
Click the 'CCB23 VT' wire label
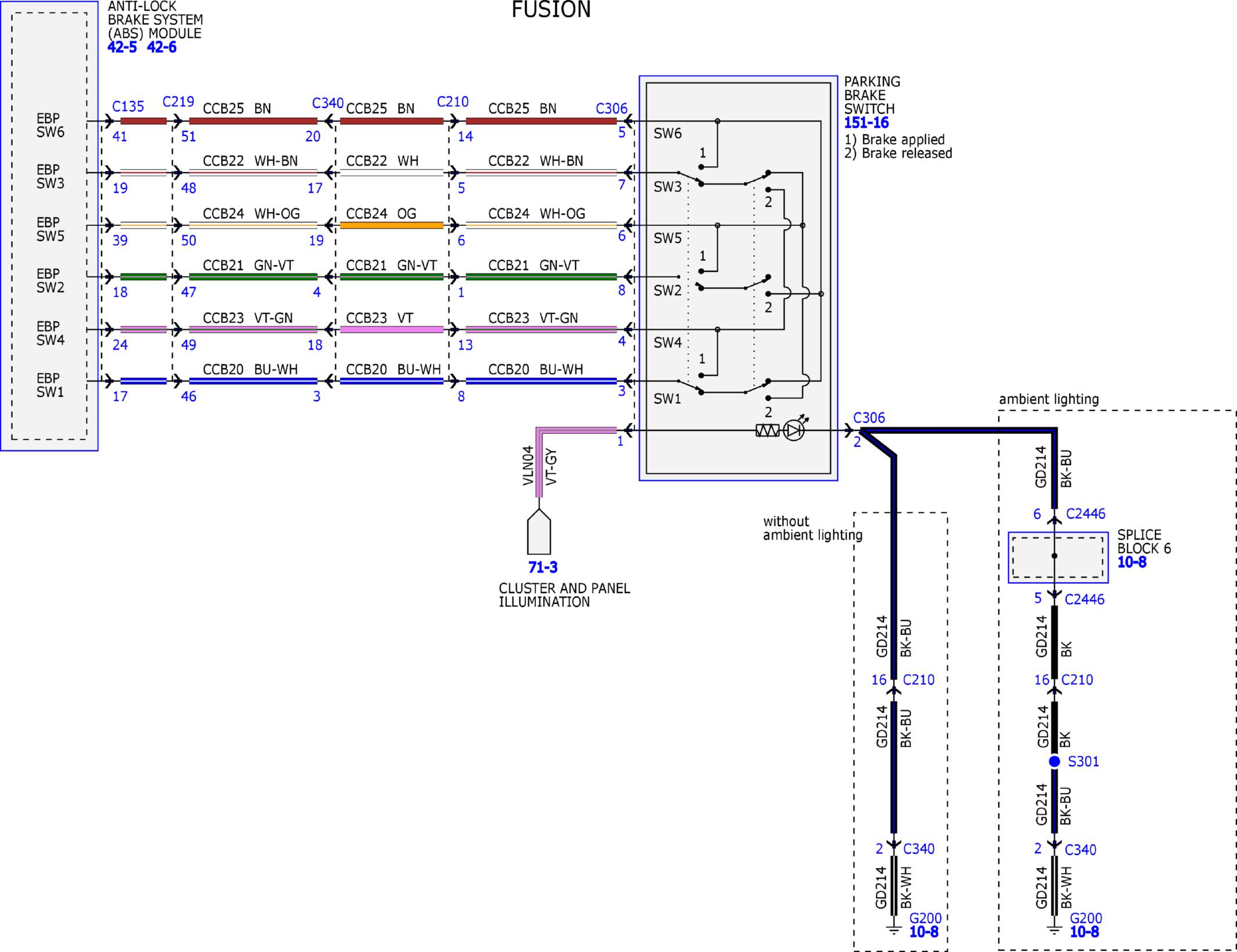(x=380, y=318)
